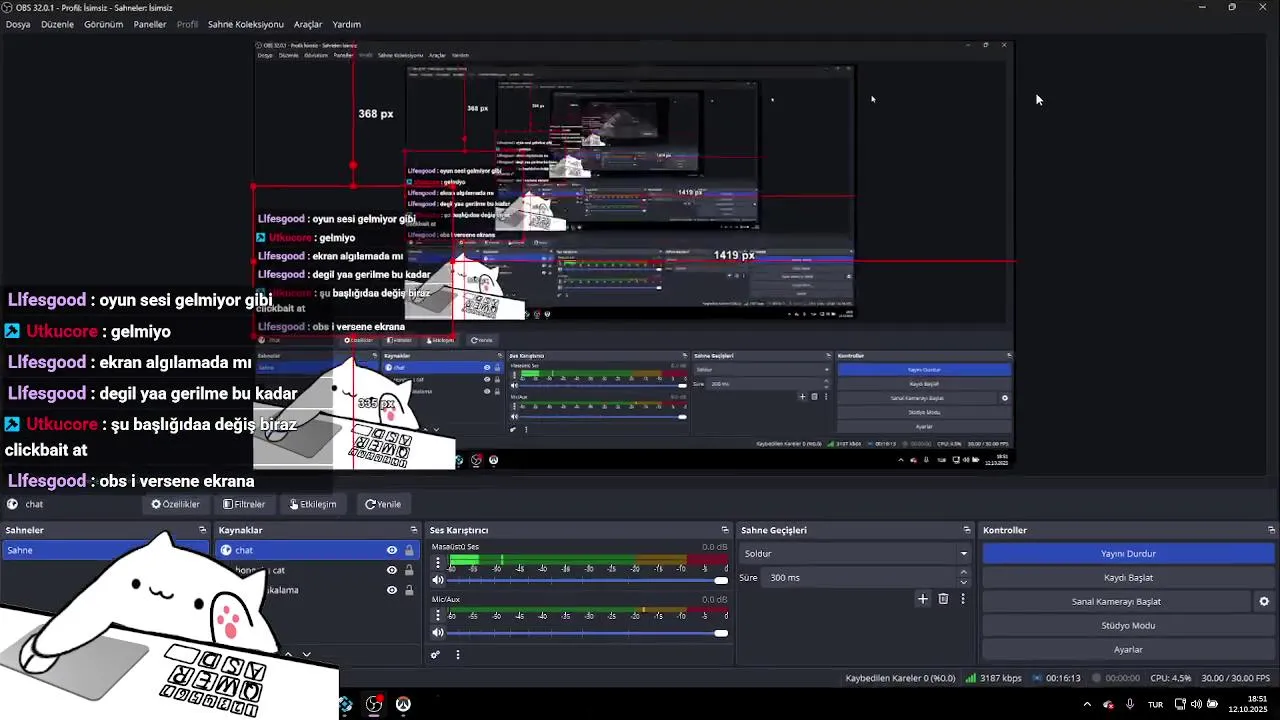
Task: Open Masaüstü Ses options menu dots
Action: tap(437, 563)
